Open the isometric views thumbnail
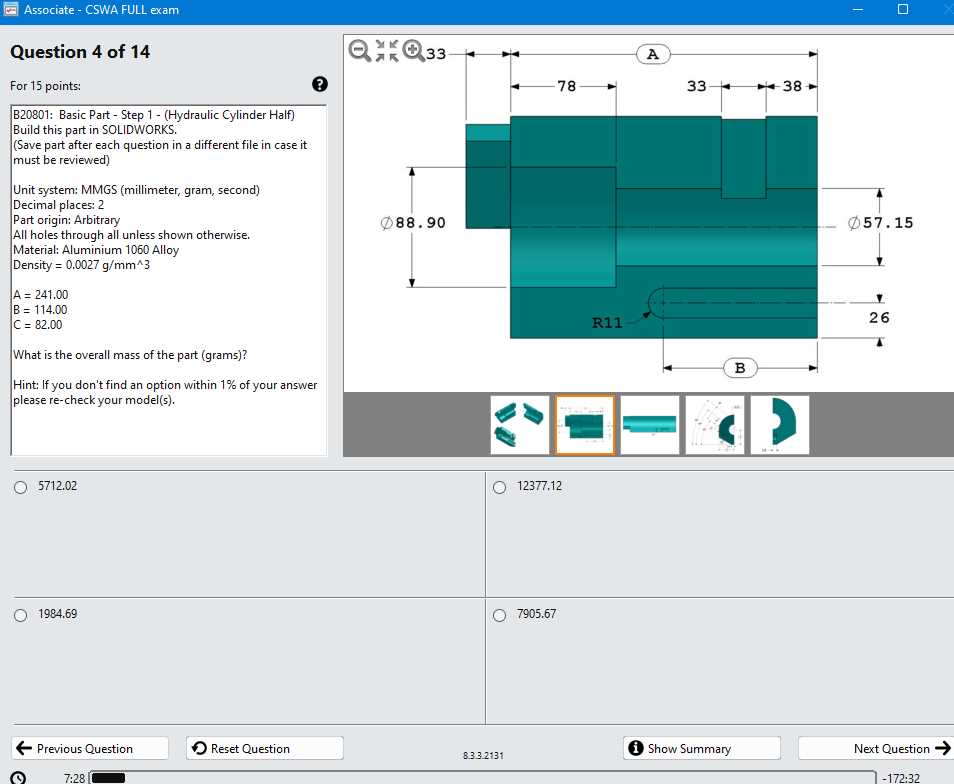 pos(520,425)
